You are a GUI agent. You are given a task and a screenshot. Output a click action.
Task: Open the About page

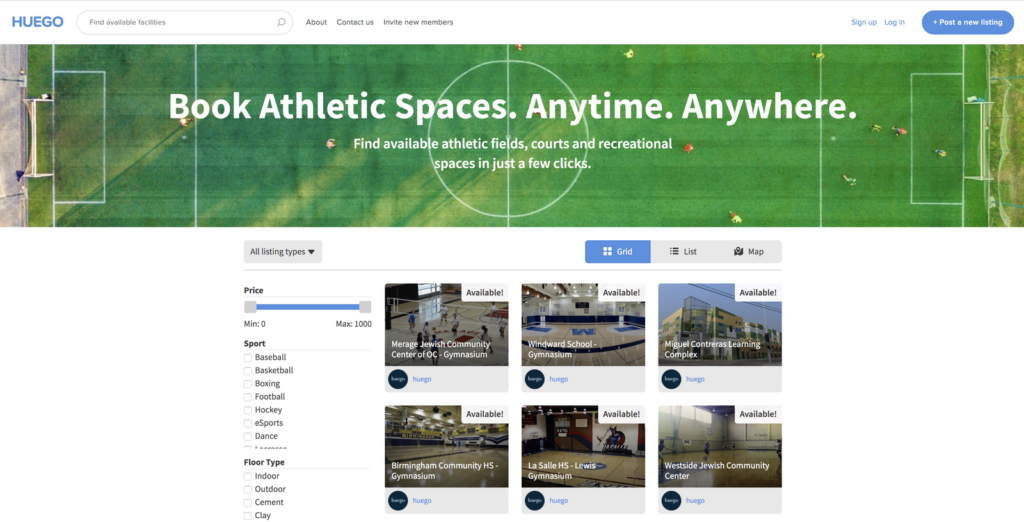(316, 22)
